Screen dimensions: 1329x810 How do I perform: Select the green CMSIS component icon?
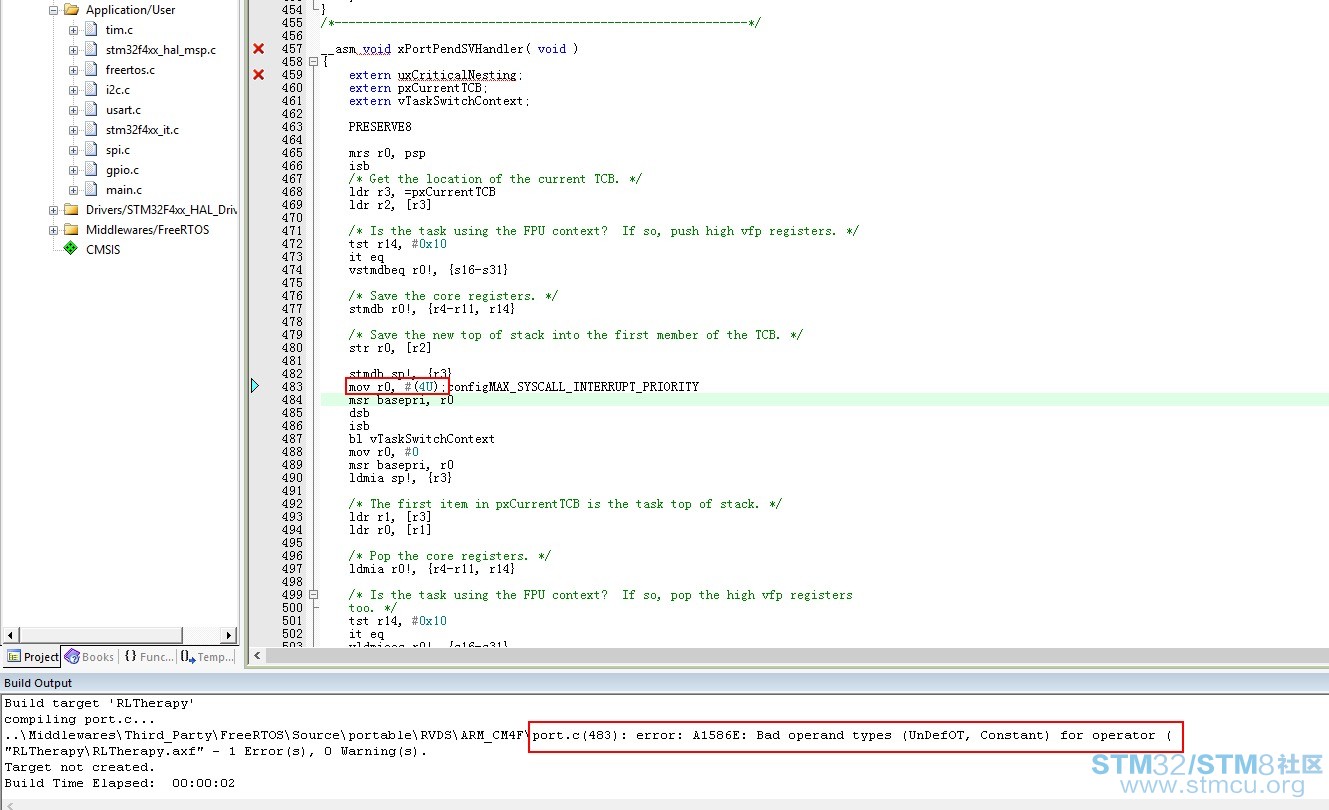point(70,249)
